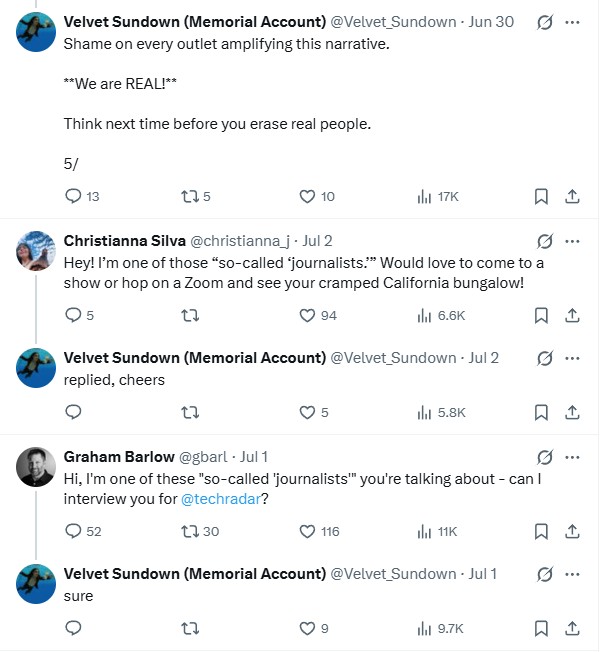Reply to Graham Barlow's tweet
This screenshot has width=604, height=652.
[73, 531]
